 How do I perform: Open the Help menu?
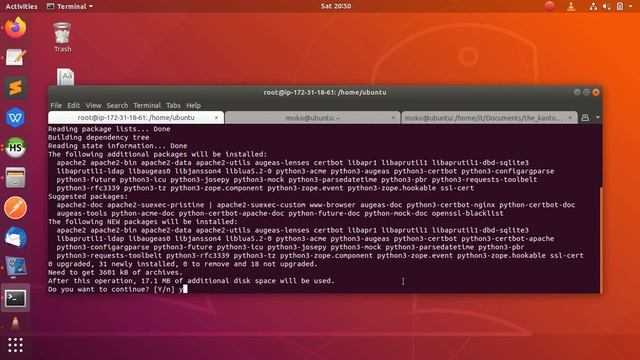coord(193,105)
